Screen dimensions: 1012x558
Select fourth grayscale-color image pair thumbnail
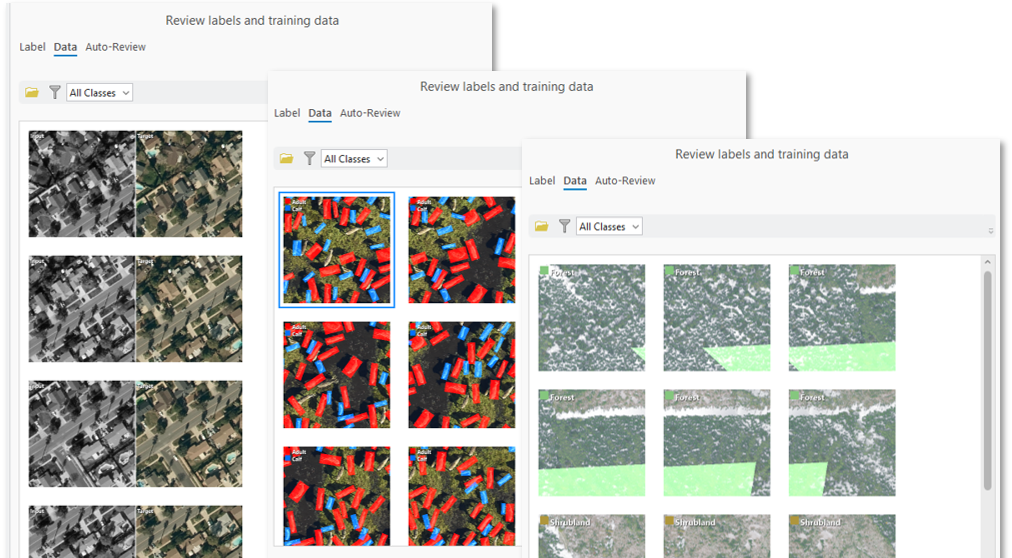point(136,532)
